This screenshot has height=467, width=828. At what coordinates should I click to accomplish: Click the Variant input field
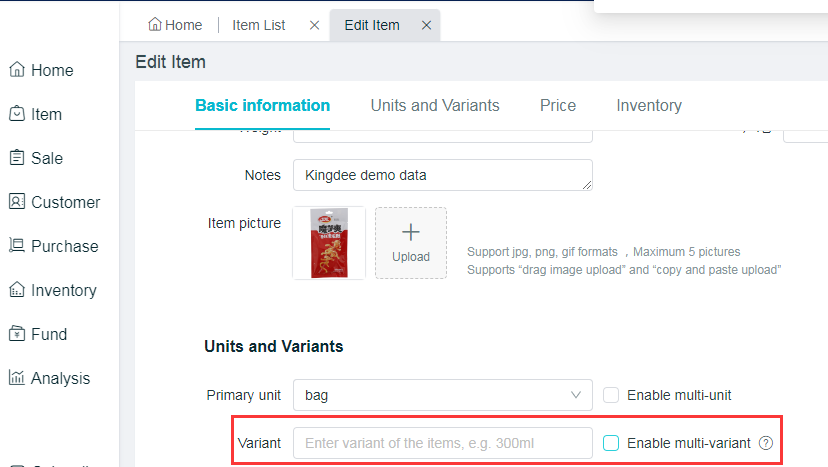tap(442, 443)
